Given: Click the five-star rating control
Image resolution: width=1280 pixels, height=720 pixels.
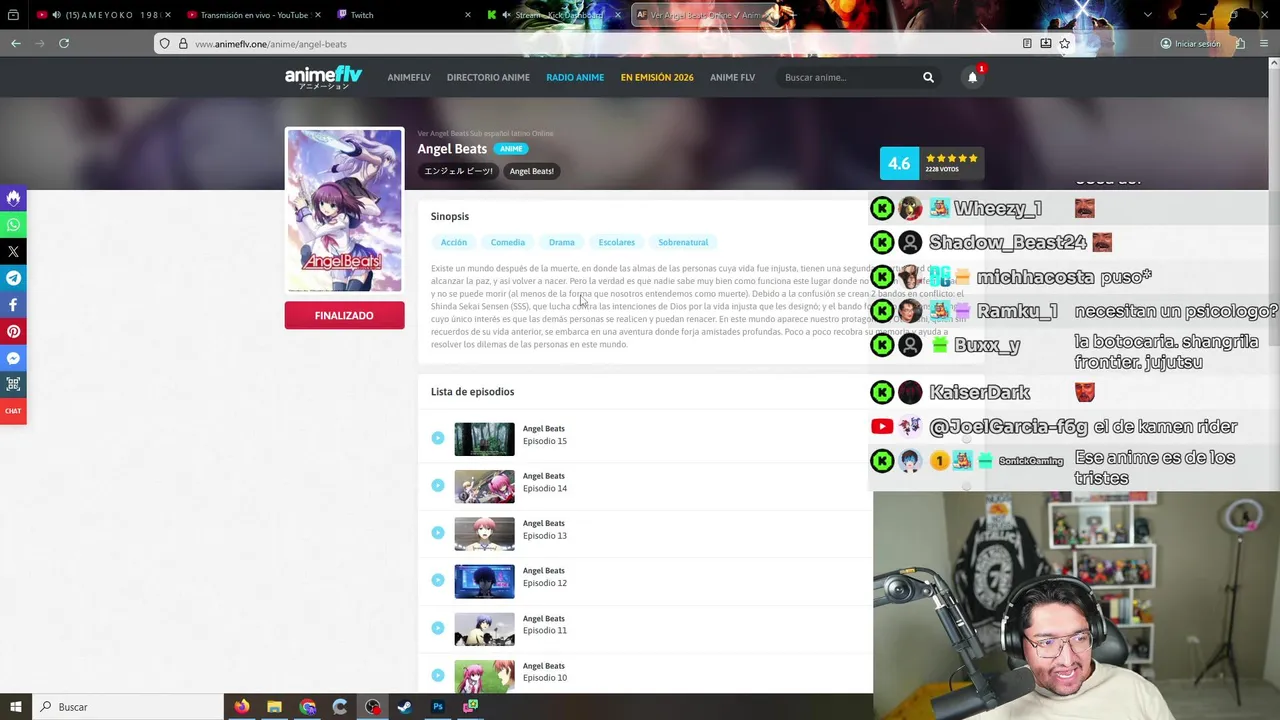Looking at the screenshot, I should tap(951, 158).
